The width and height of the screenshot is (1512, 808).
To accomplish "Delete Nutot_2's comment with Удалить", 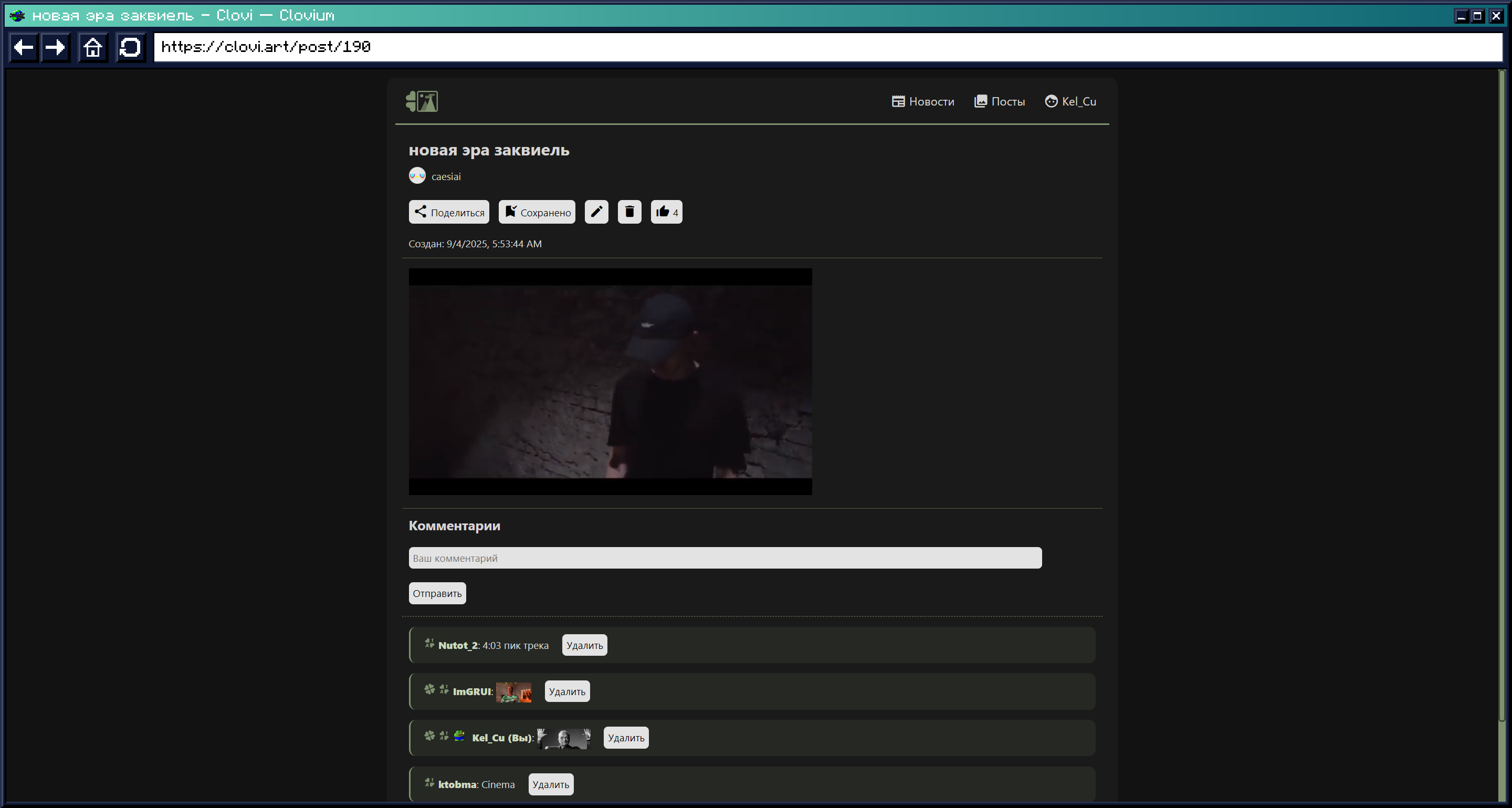I will pyautogui.click(x=584, y=645).
